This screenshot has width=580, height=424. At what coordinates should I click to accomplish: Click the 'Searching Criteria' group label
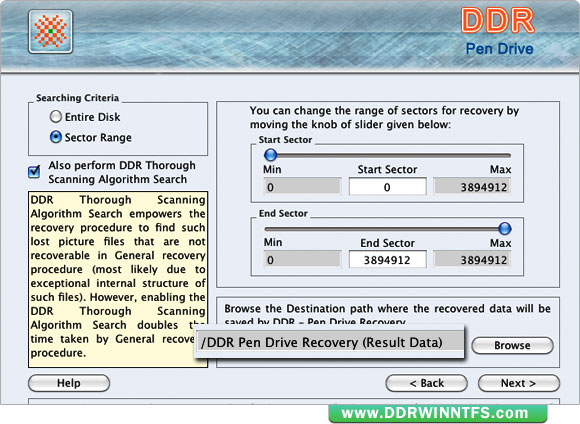pyautogui.click(x=77, y=98)
